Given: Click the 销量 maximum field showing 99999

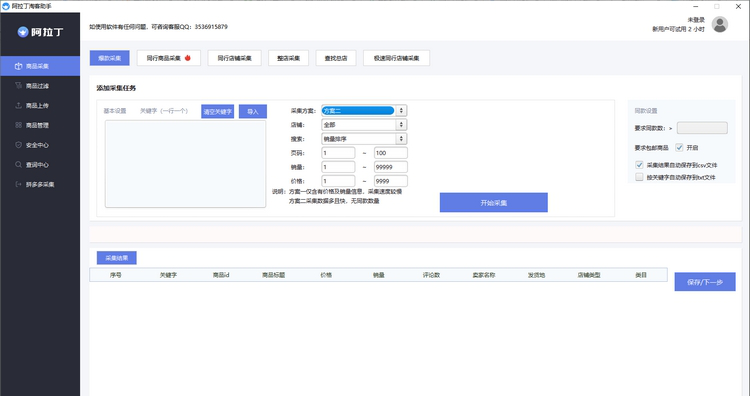Looking at the screenshot, I should (391, 167).
